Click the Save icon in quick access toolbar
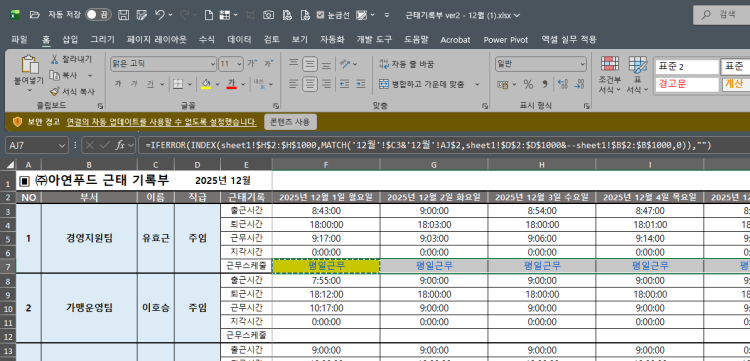Viewport: 750px width, 361px height. (x=123, y=15)
